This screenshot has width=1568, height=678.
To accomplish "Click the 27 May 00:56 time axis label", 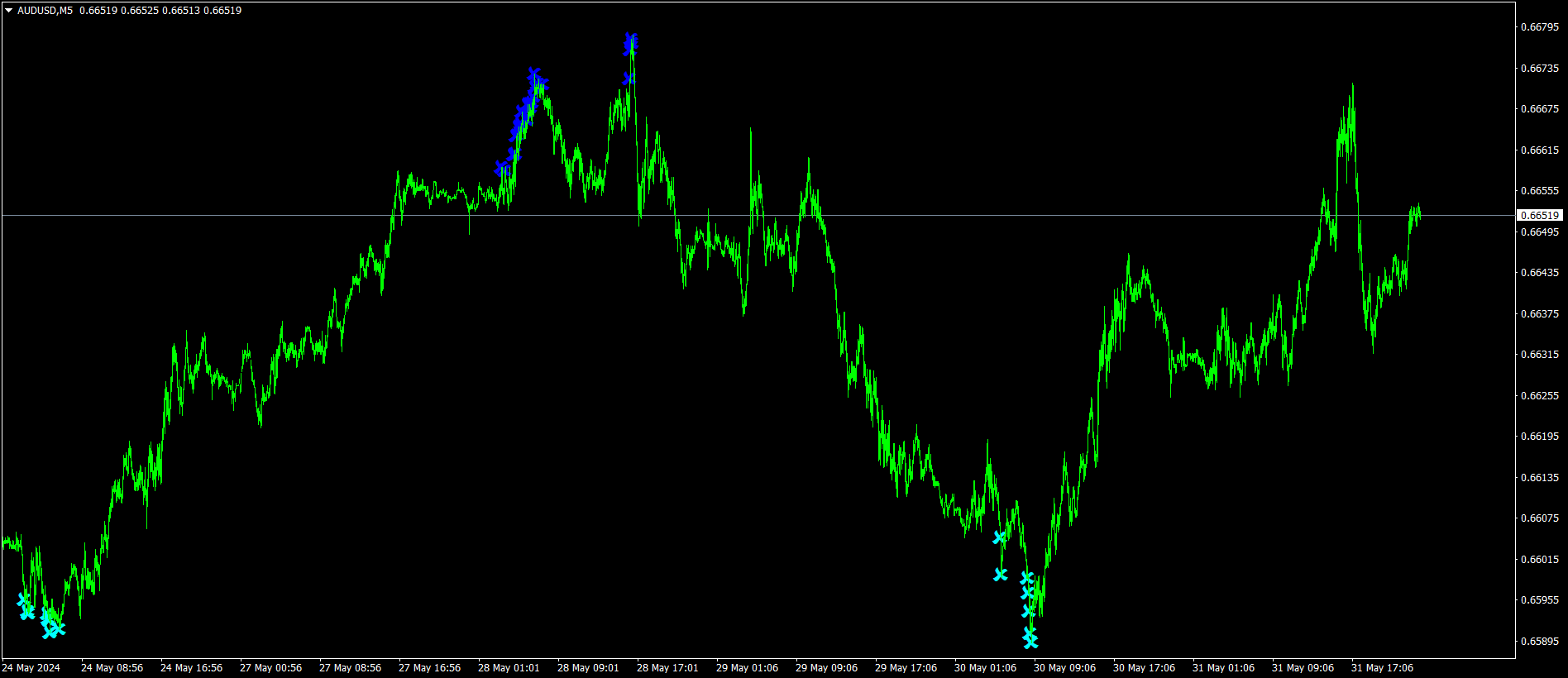I will tap(270, 668).
